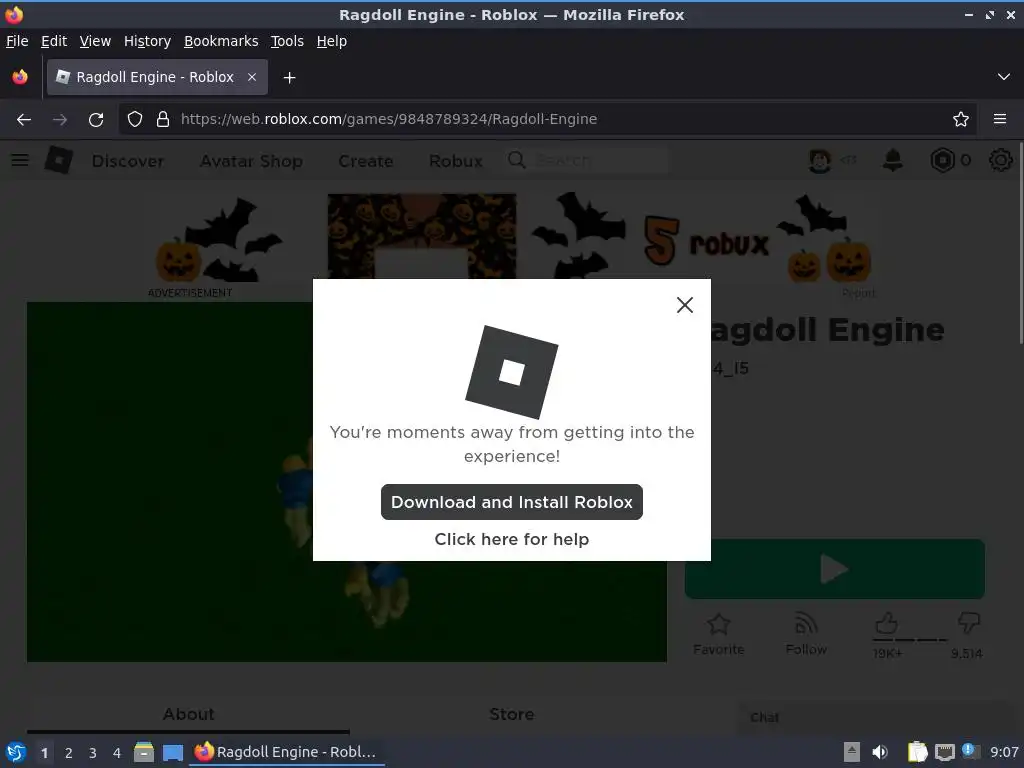The image size is (1024, 768).
Task: Click the URL address bar
Action: point(549,119)
